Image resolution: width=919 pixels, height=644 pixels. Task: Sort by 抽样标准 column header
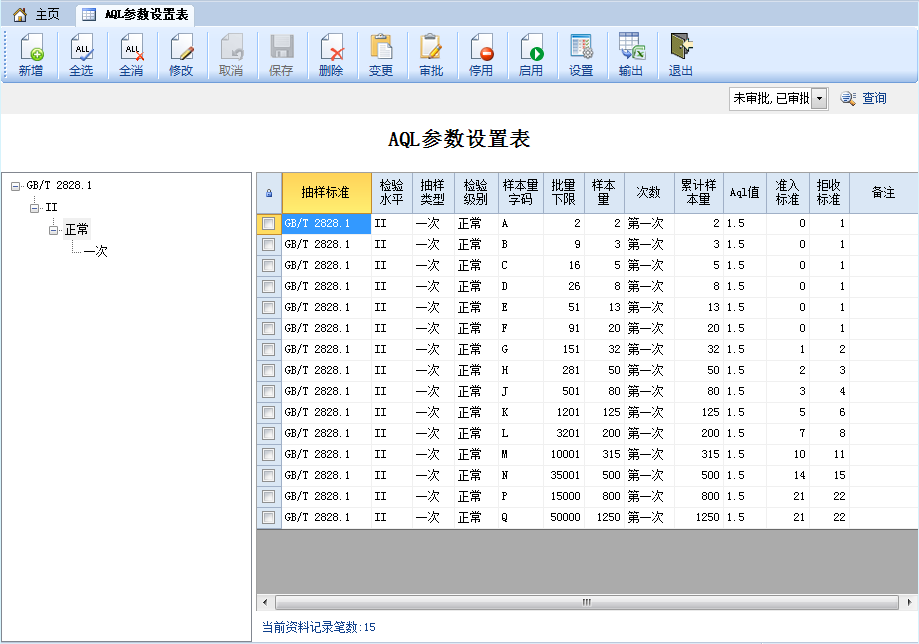coord(326,193)
